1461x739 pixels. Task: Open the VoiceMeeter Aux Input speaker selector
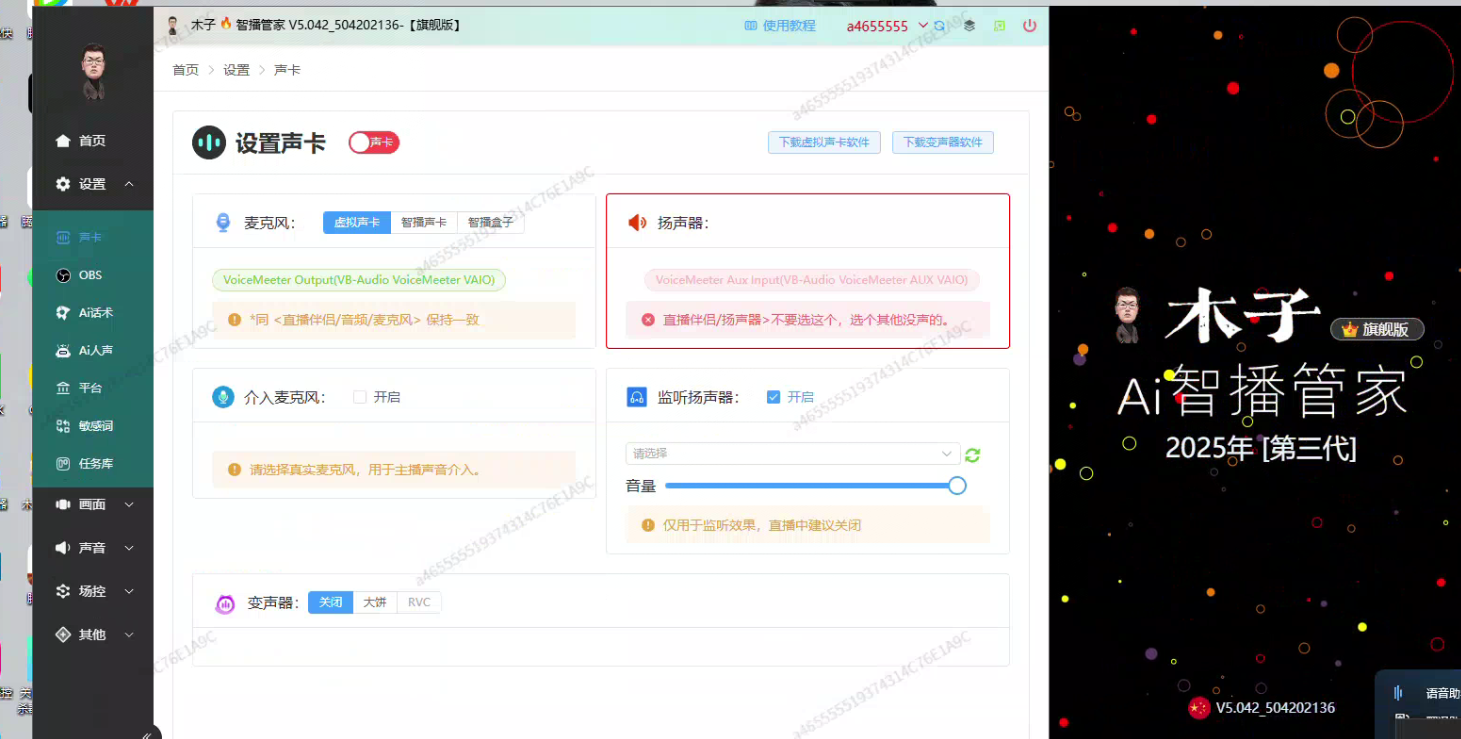pyautogui.click(x=812, y=280)
